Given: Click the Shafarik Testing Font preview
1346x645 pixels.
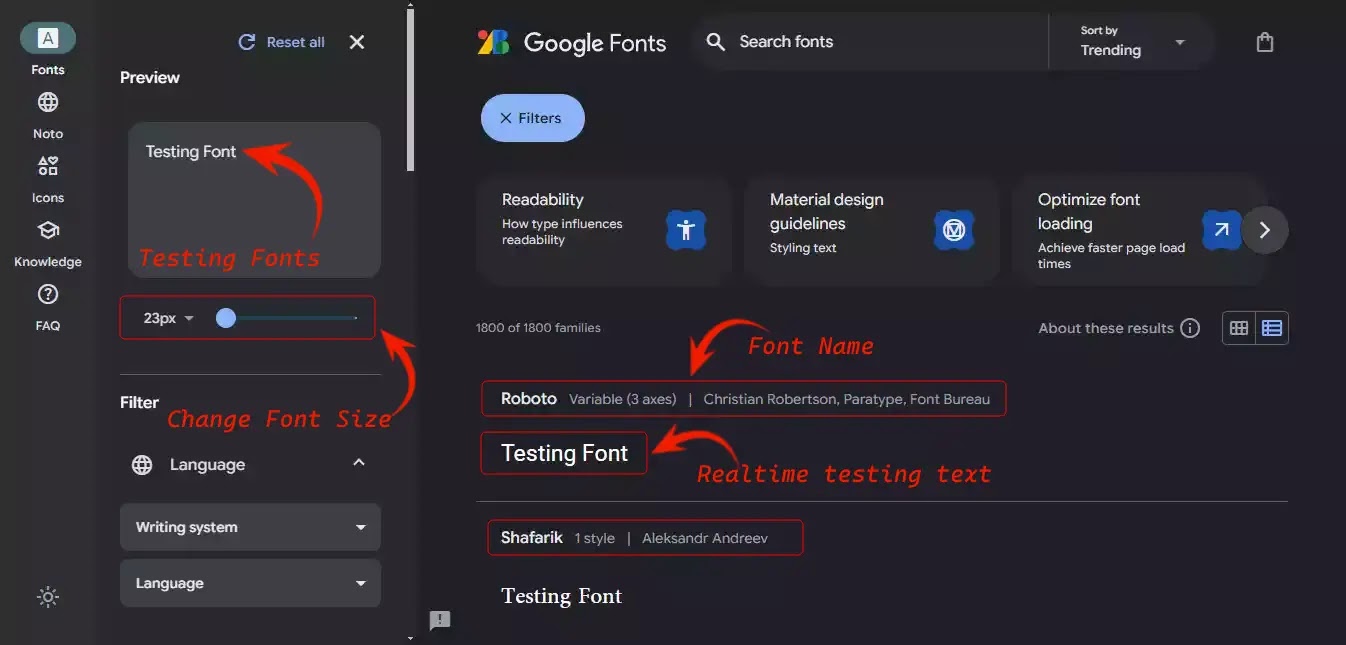Looking at the screenshot, I should coord(561,596).
